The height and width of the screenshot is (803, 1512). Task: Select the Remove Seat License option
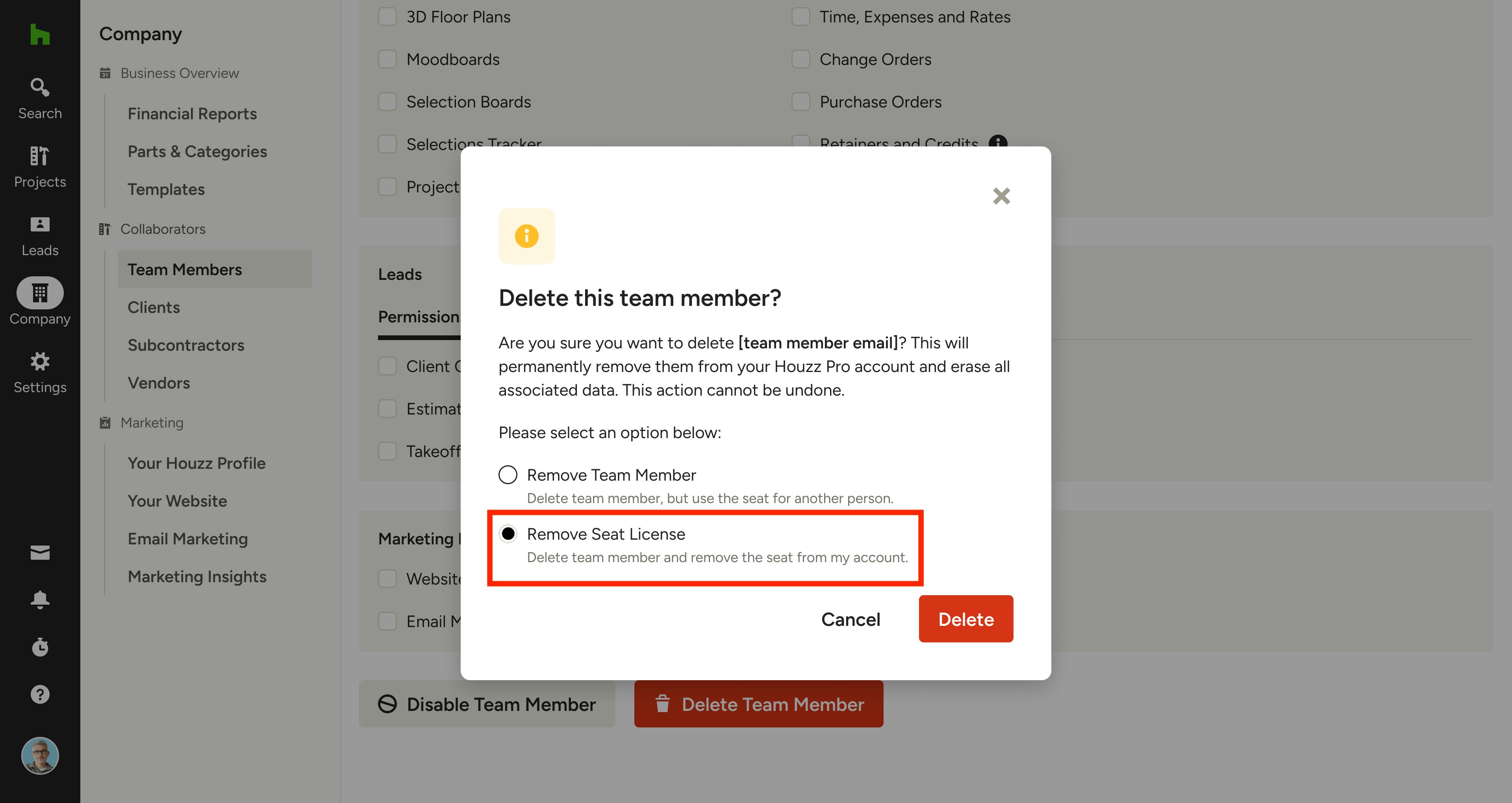click(508, 534)
